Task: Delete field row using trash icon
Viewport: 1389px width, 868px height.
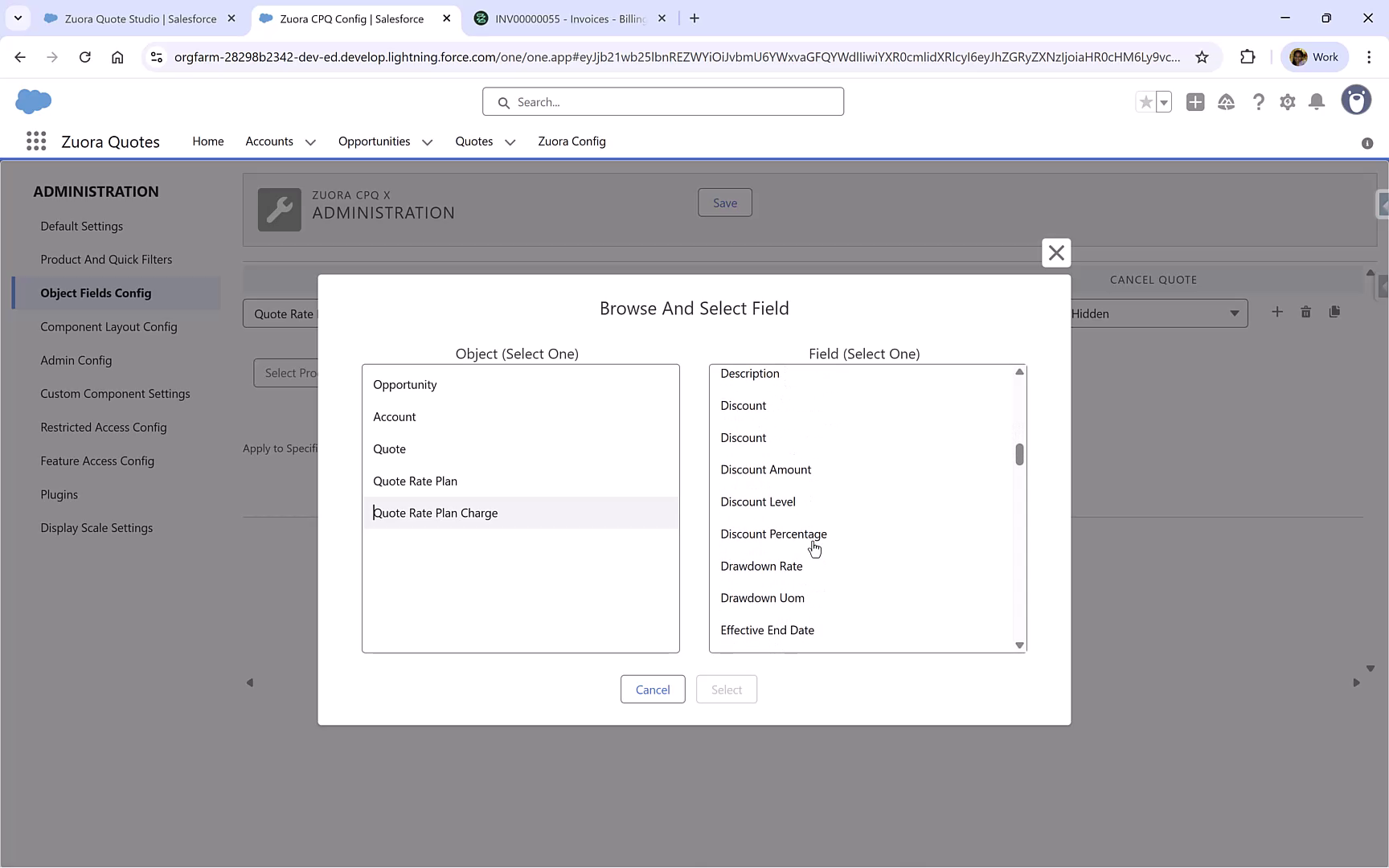Action: coord(1305,312)
